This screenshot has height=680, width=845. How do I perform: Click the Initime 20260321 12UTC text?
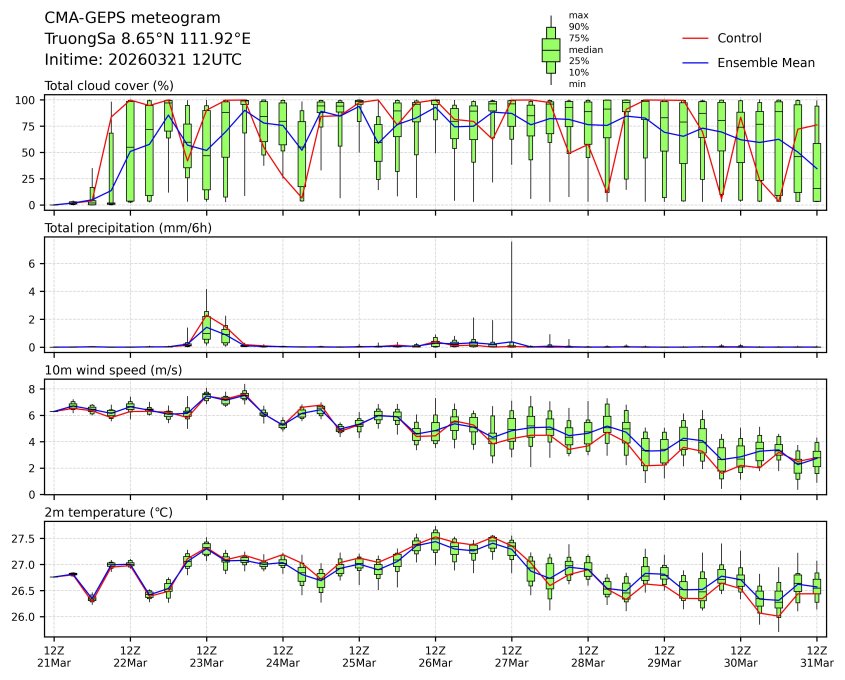pyautogui.click(x=143, y=59)
